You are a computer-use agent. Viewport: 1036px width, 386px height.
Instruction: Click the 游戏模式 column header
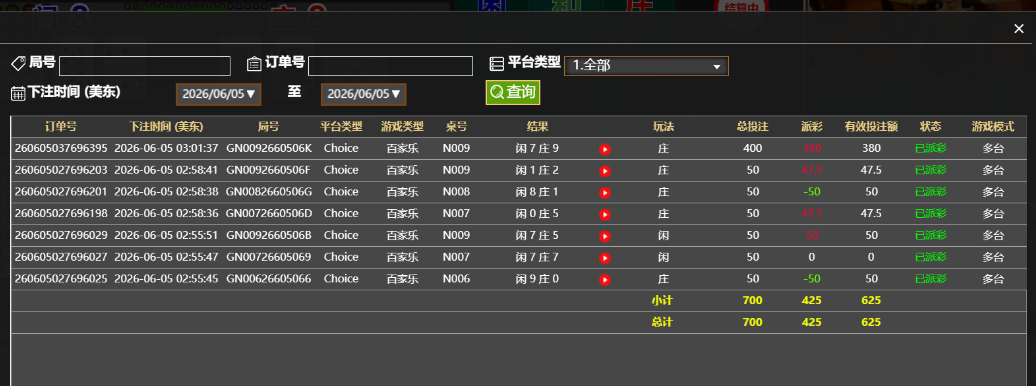point(992,126)
